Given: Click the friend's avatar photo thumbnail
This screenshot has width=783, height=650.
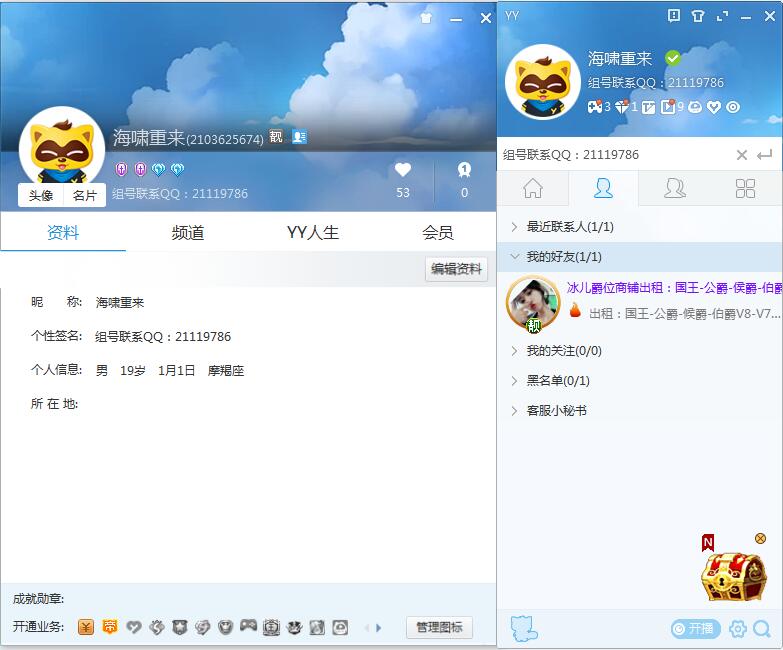Looking at the screenshot, I should (533, 304).
